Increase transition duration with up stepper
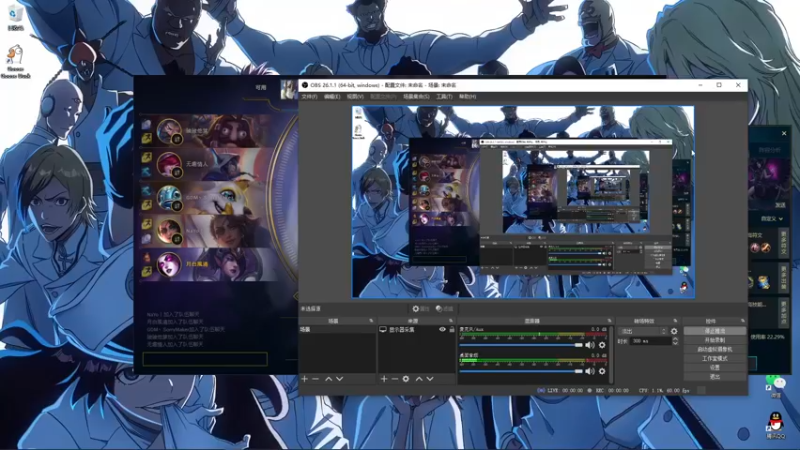The image size is (800, 450). tap(675, 339)
